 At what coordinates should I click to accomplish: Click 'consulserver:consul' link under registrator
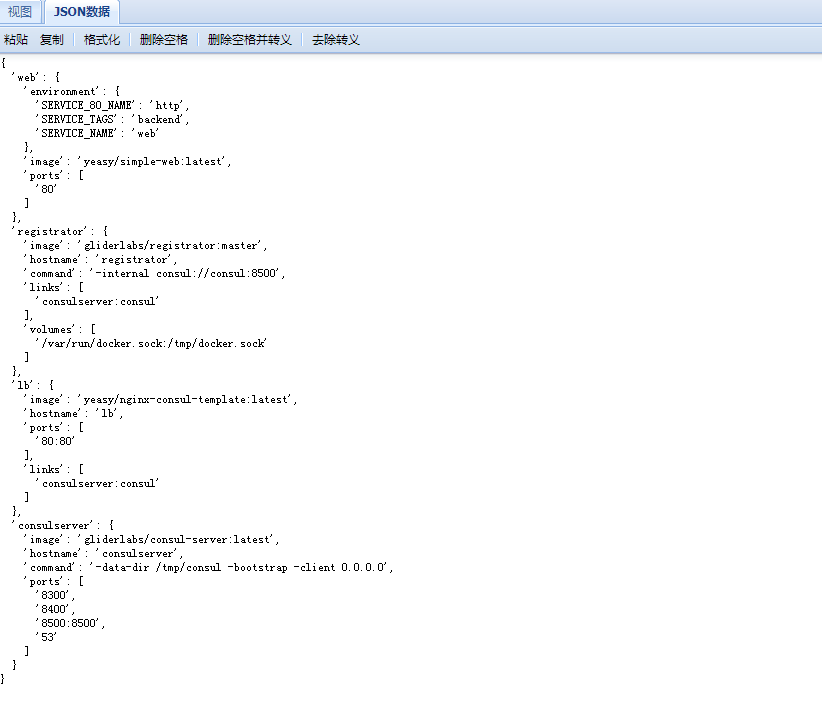97,302
